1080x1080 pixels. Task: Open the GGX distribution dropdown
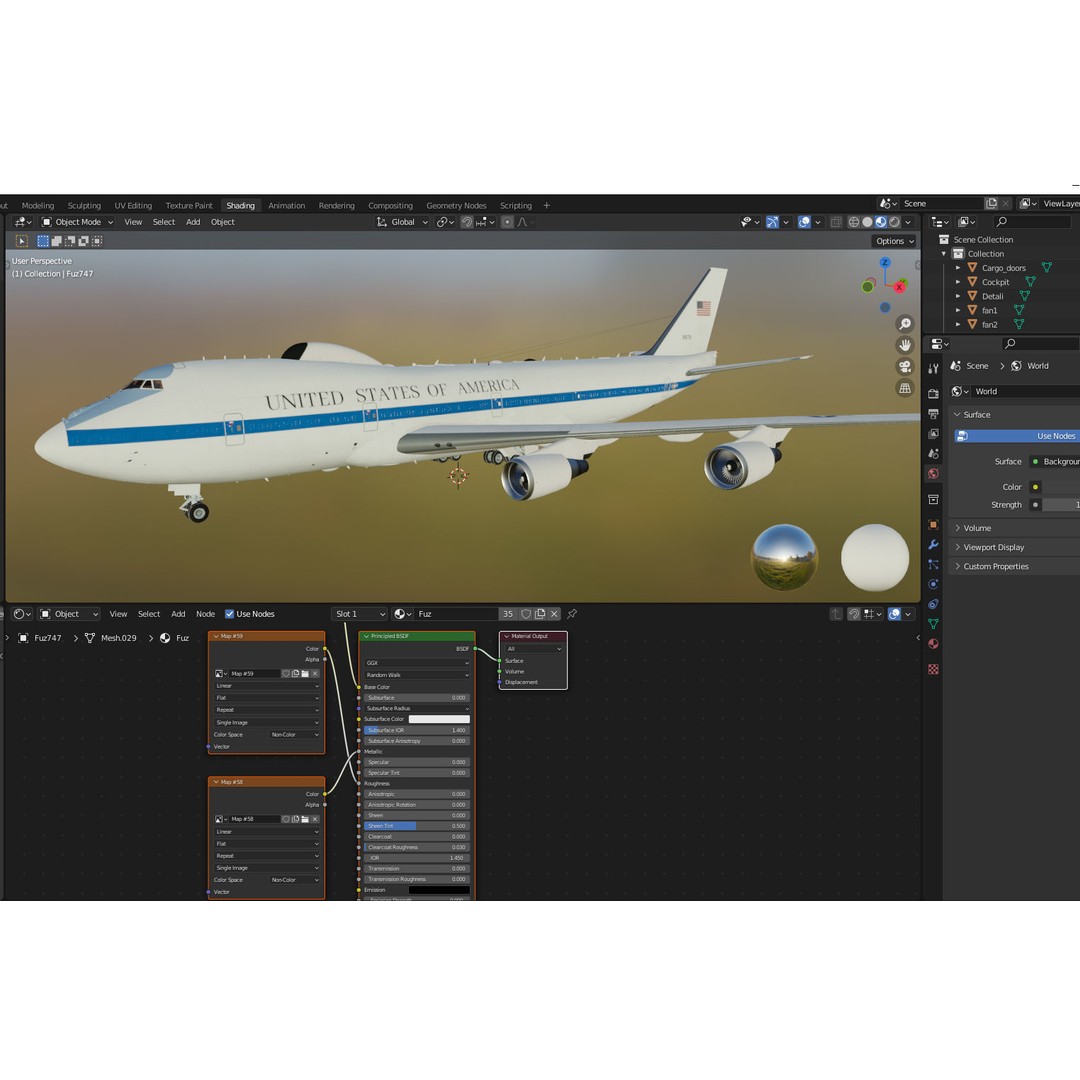click(417, 663)
